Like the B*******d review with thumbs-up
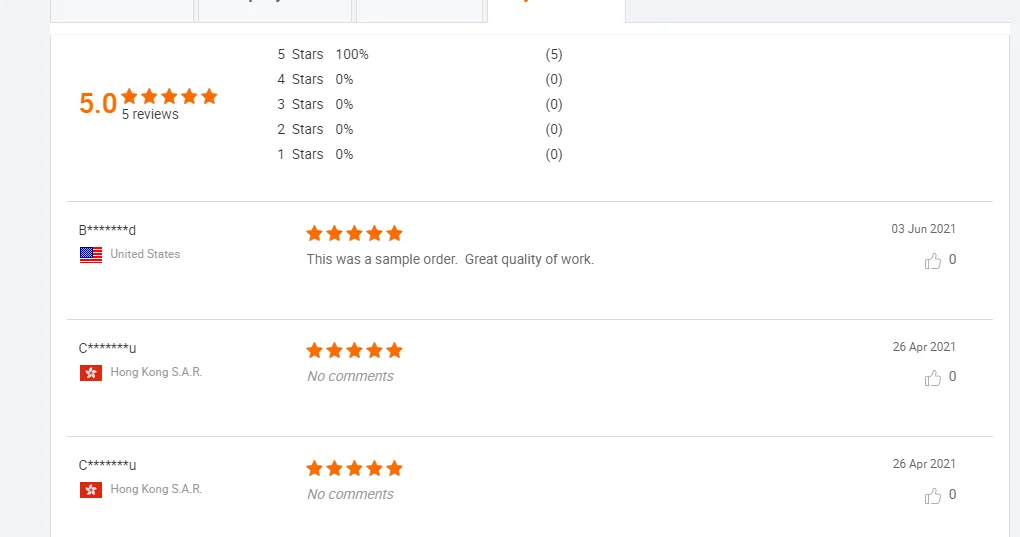1020x537 pixels. tap(933, 261)
